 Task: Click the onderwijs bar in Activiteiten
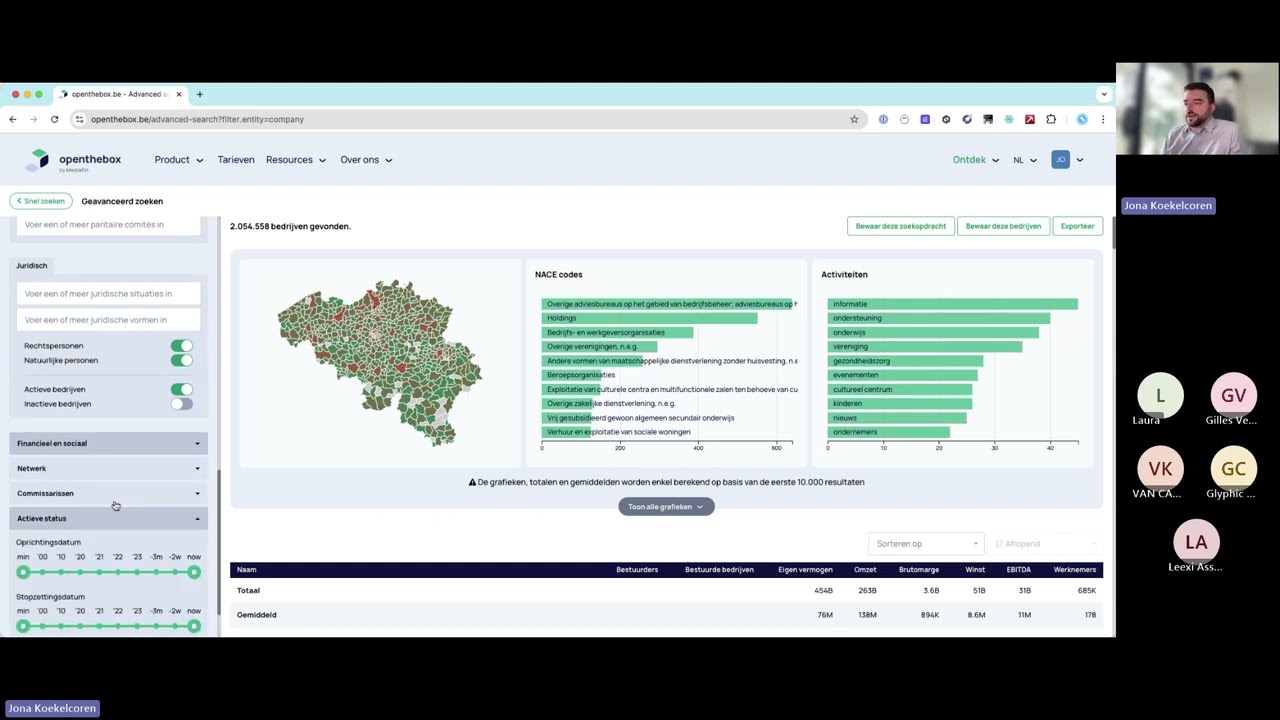[932, 332]
